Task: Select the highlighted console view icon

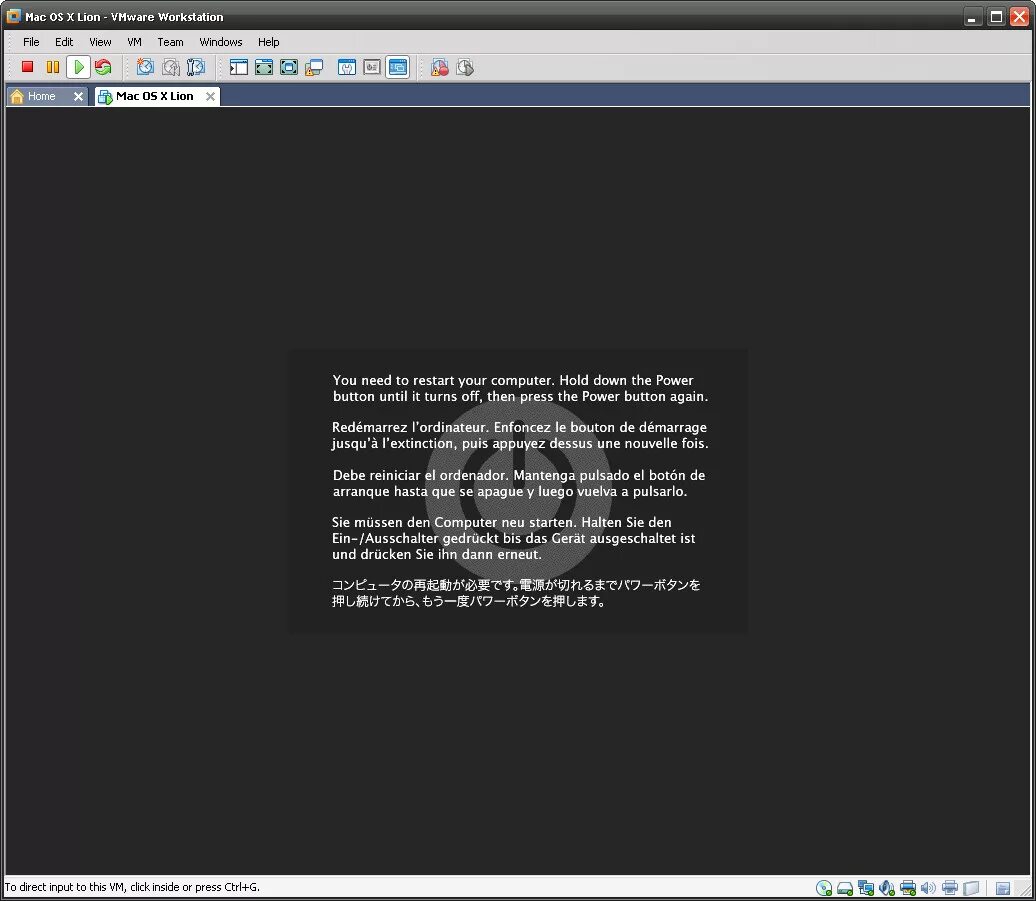Action: click(x=398, y=67)
